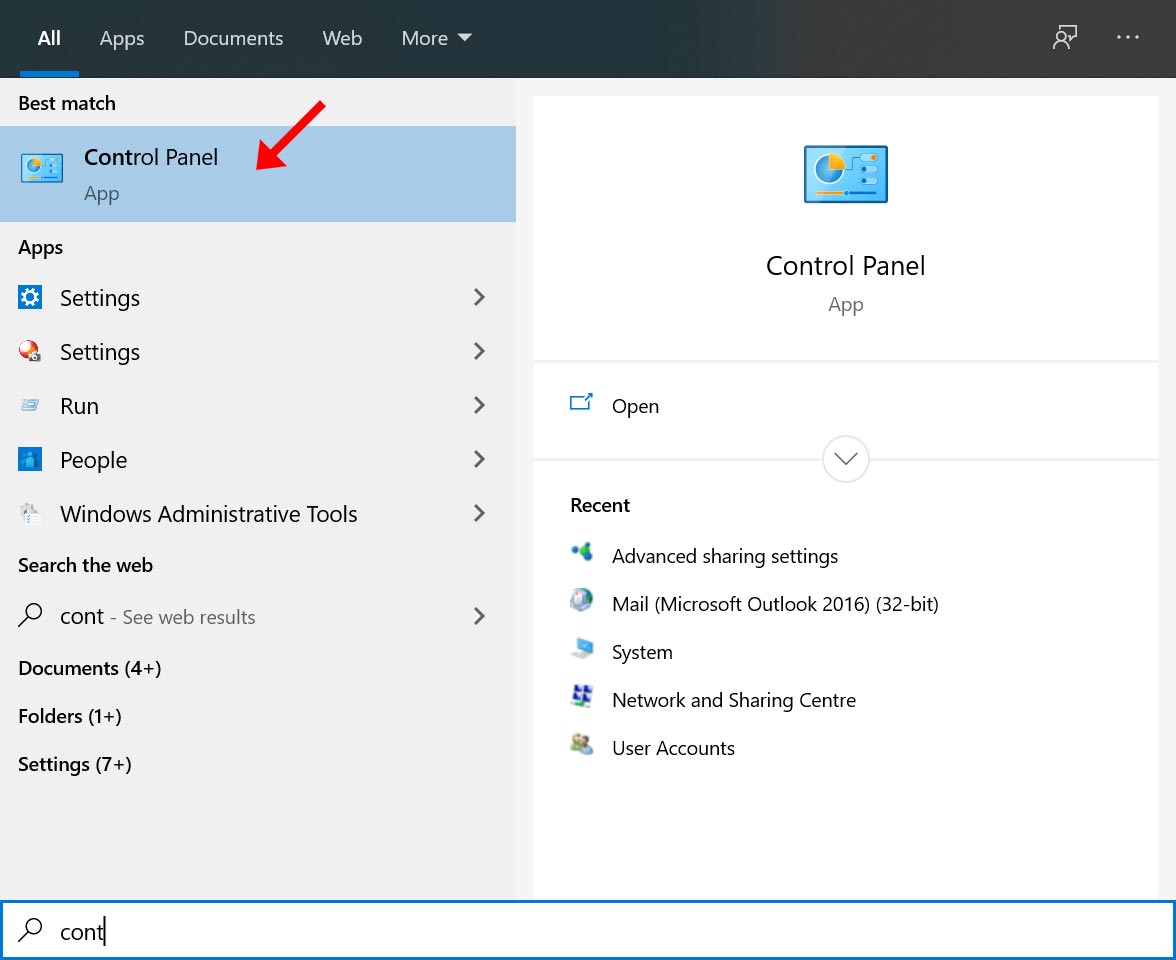Switch to the Apps tab

click(122, 38)
